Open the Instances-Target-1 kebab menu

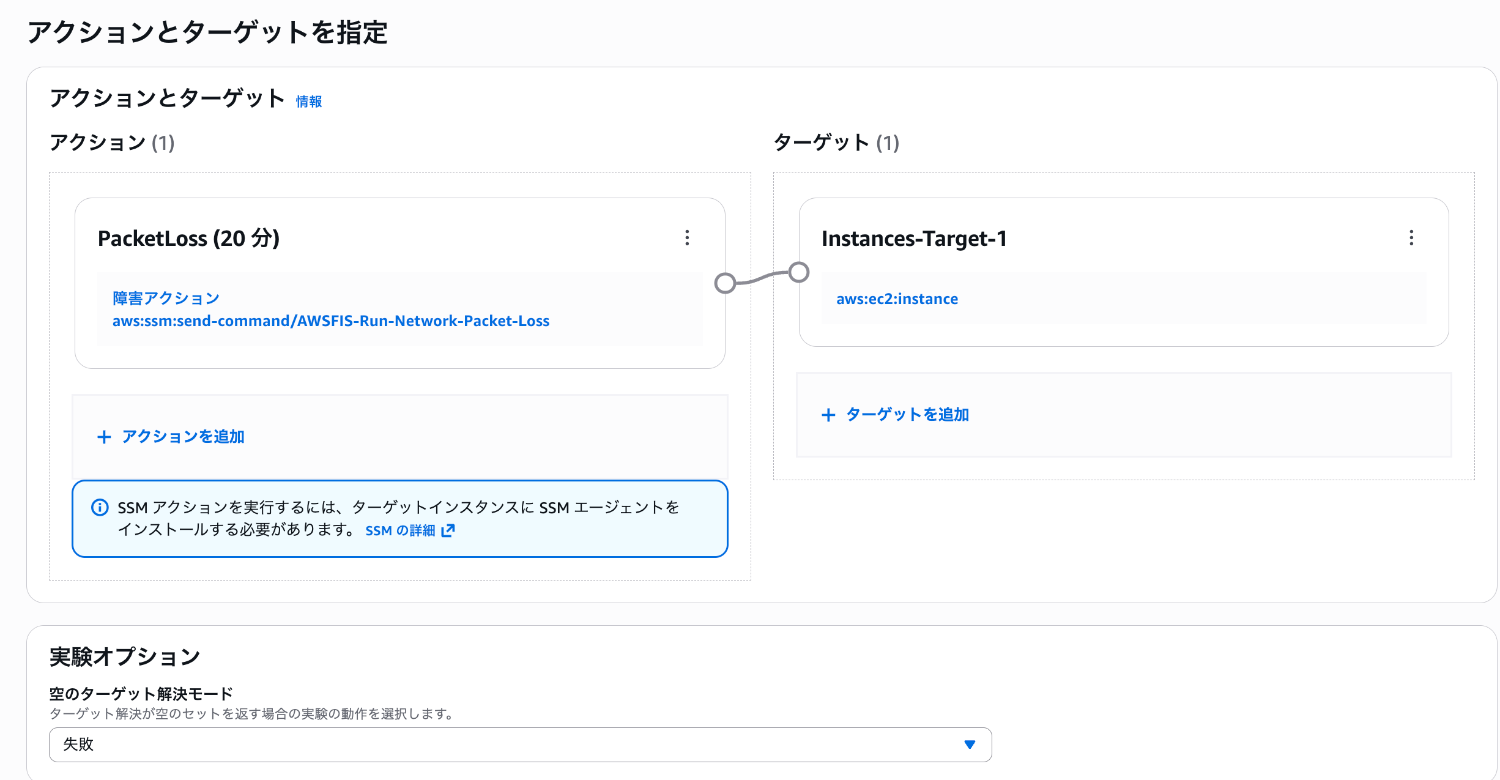click(x=1411, y=238)
